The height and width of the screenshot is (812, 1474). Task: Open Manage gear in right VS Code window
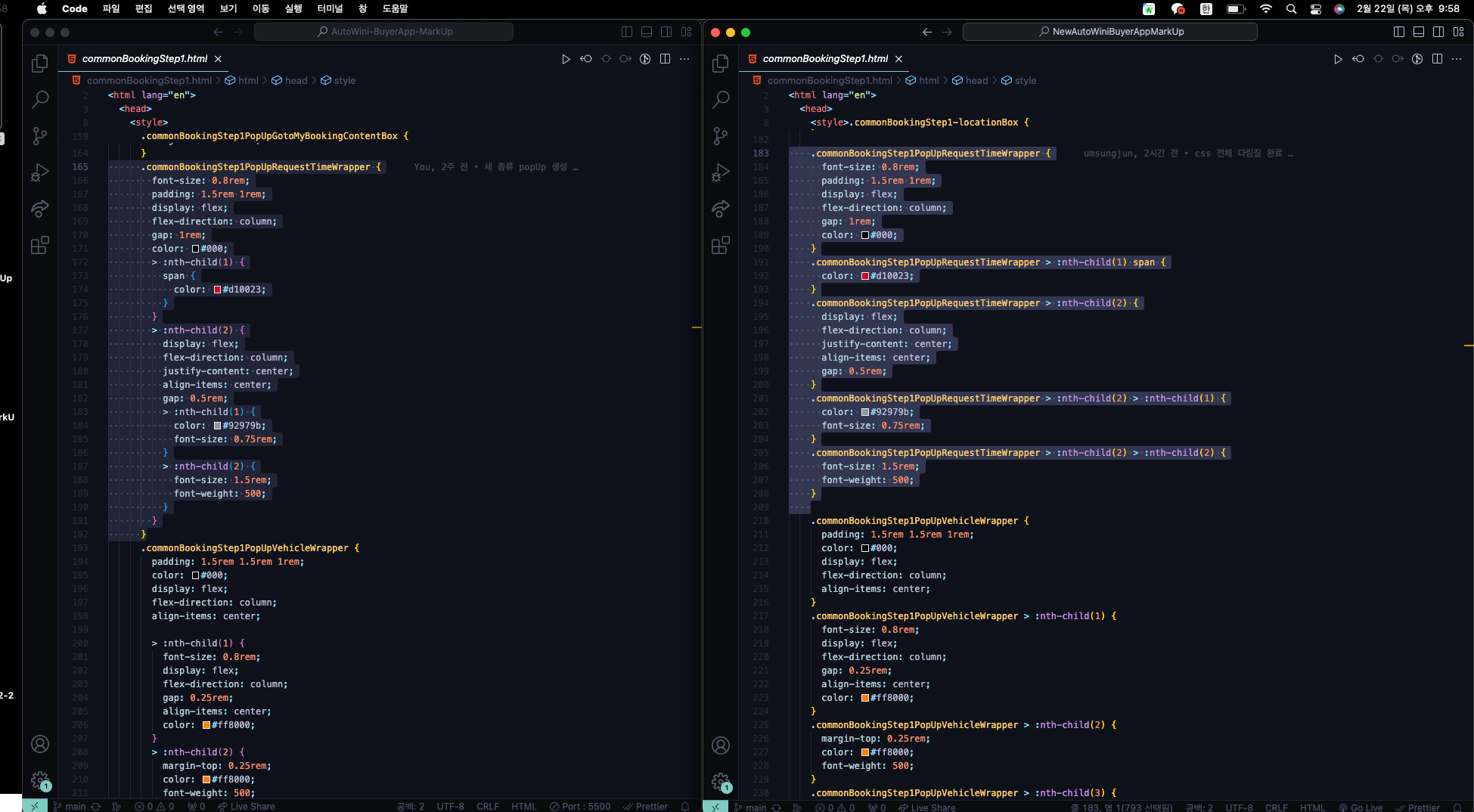pos(721,781)
